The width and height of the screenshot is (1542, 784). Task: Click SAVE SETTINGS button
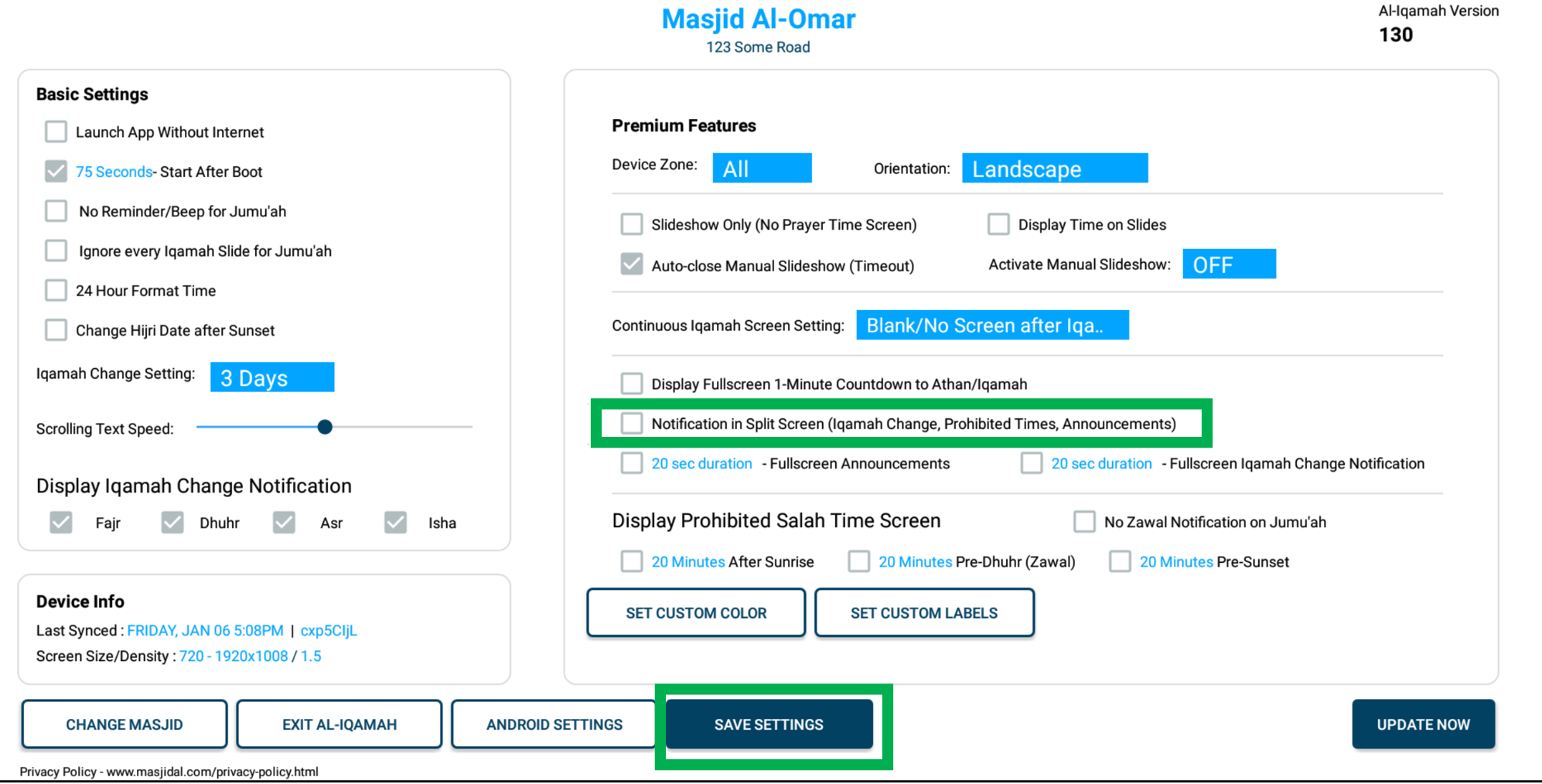[769, 724]
